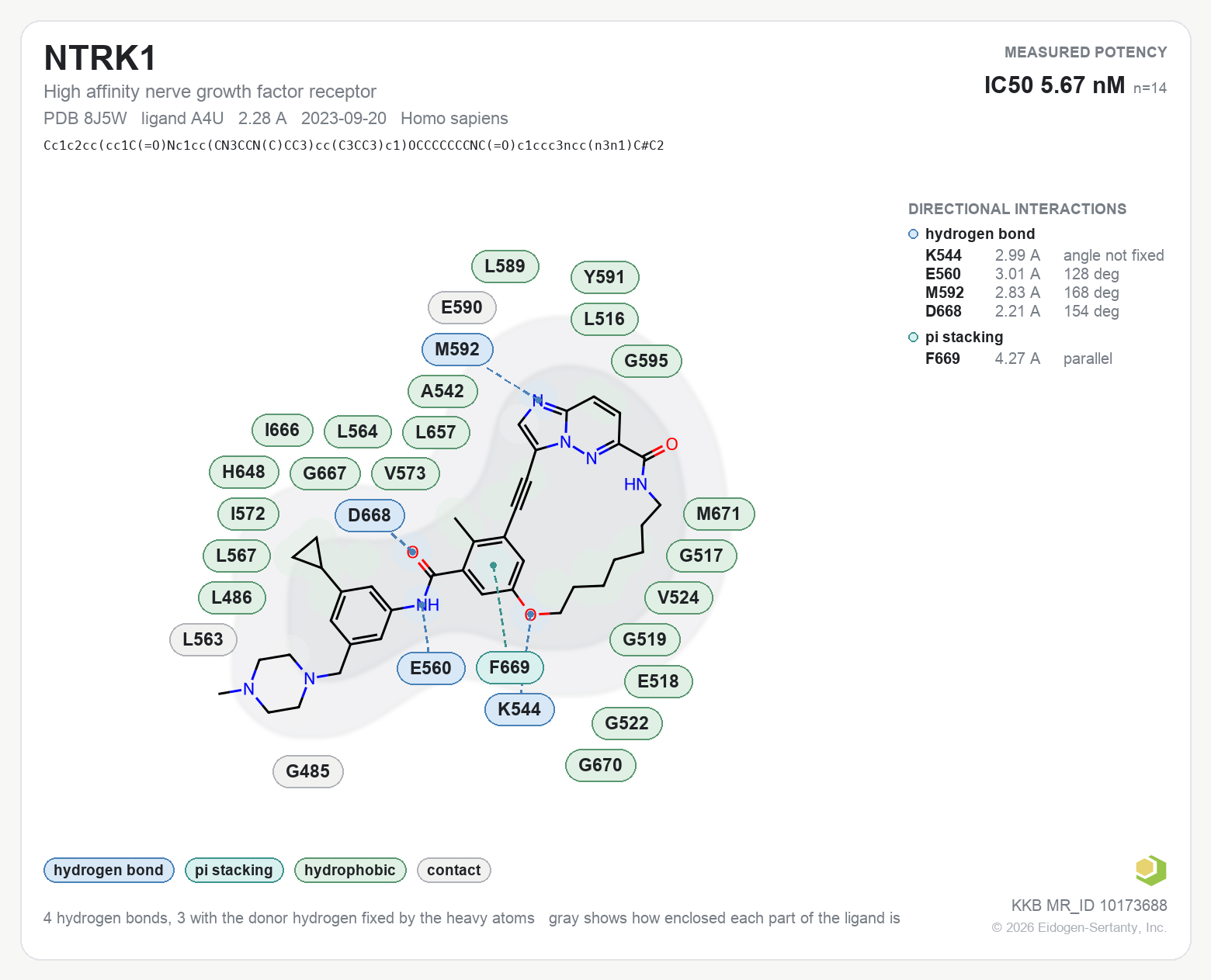Click residue label Y591
1211x980 pixels.
[x=604, y=277]
